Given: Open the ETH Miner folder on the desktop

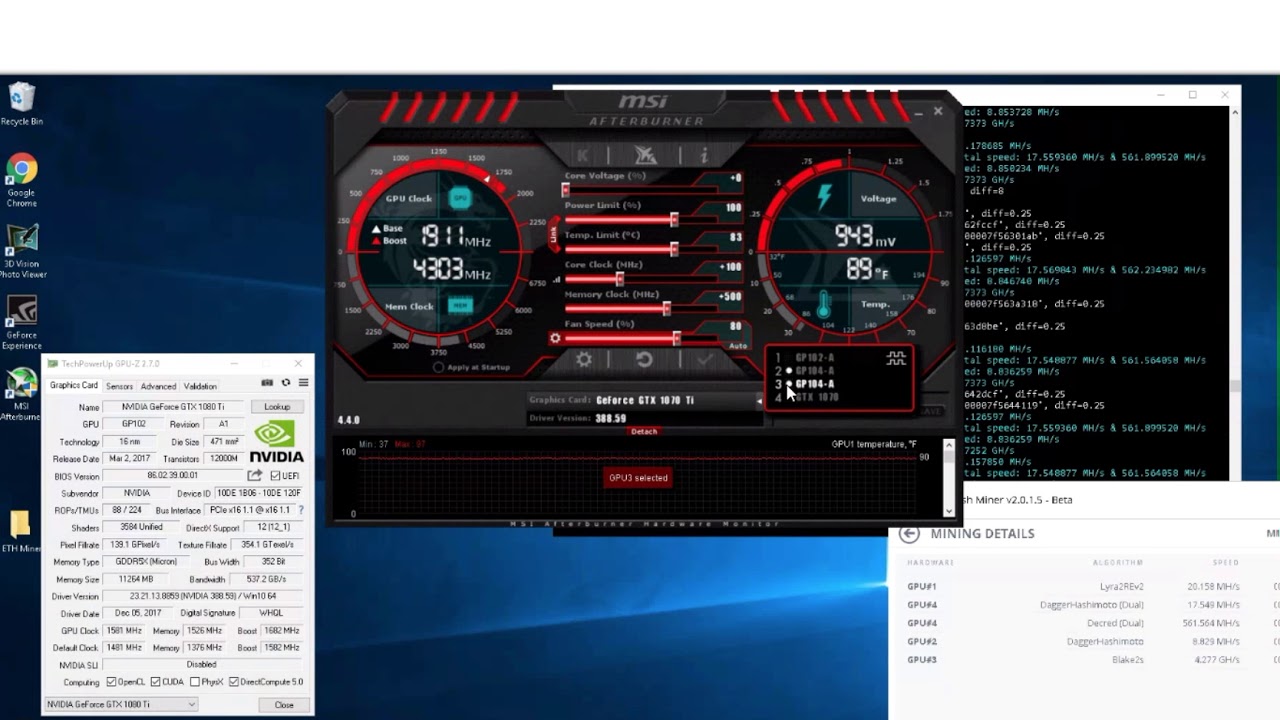Looking at the screenshot, I should coord(20,531).
